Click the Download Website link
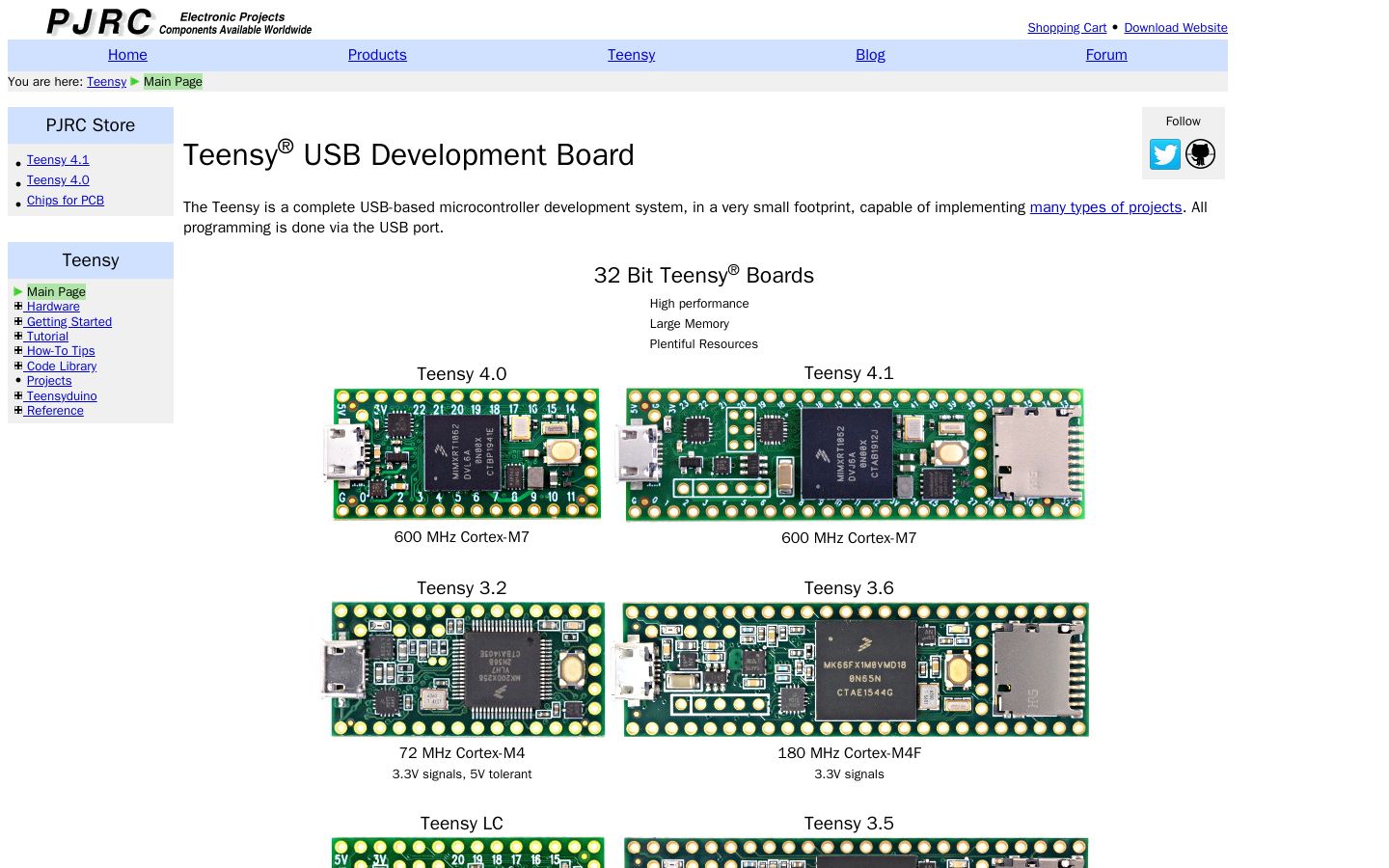1389x868 pixels. coord(1176,28)
